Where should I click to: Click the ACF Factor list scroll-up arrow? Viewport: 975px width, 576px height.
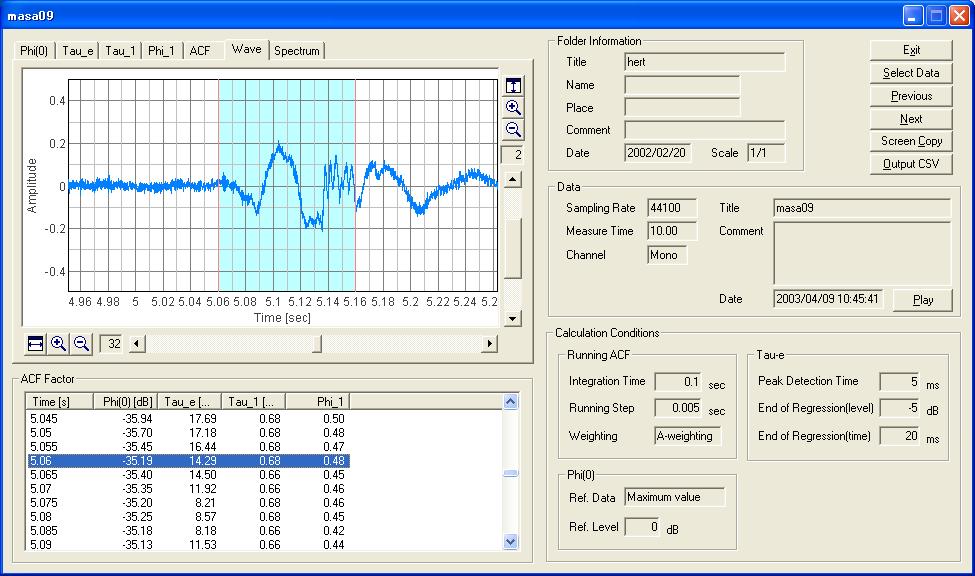[511, 402]
